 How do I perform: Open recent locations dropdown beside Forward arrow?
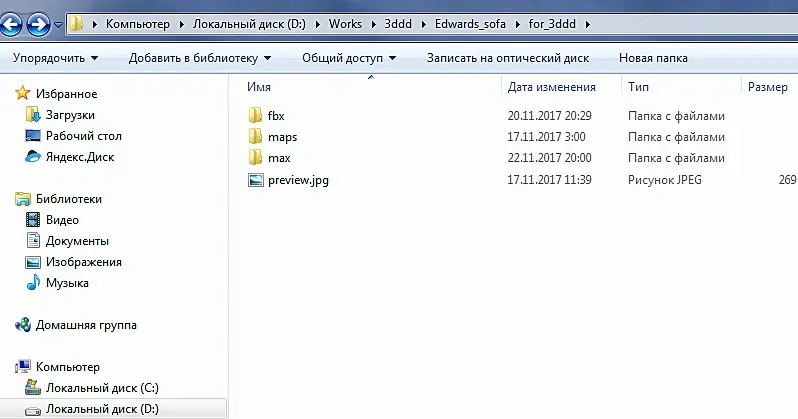point(58,24)
